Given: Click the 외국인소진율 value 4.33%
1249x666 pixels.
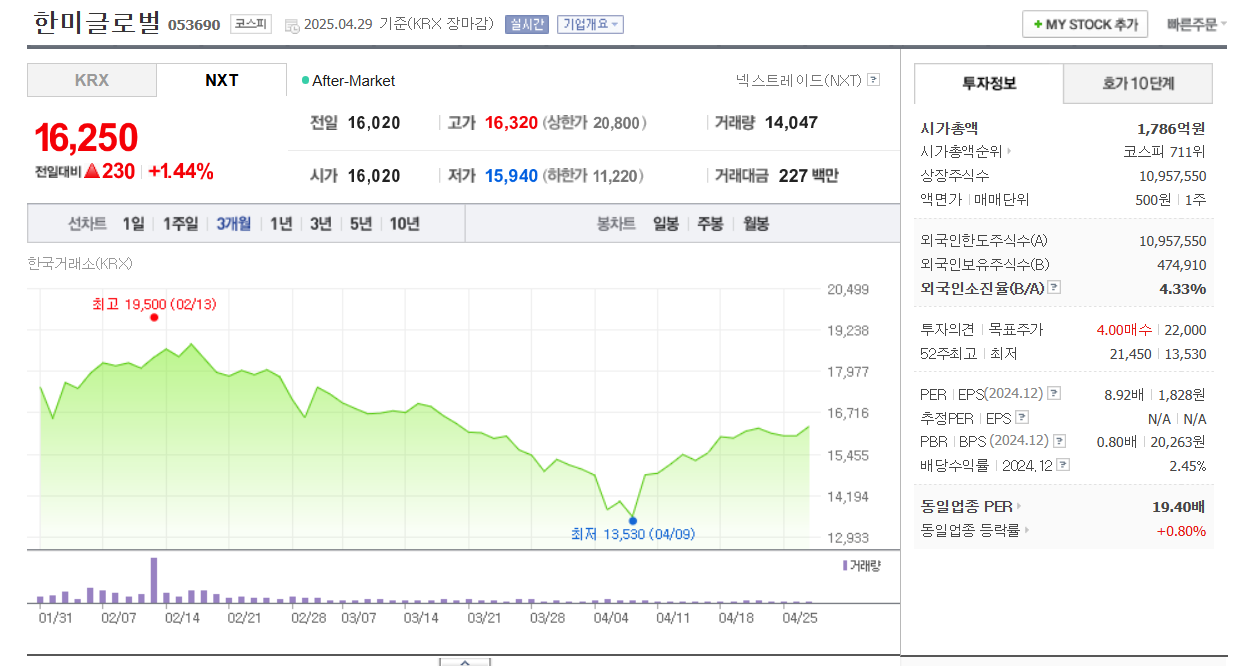Looking at the screenshot, I should coord(1183,288).
